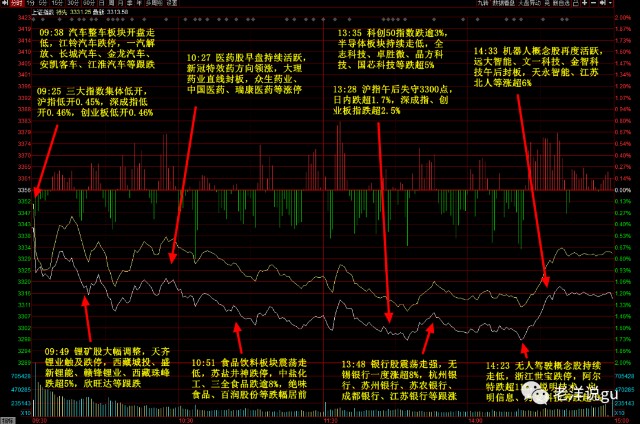Click the minus zoom-out icon
The width and height of the screenshot is (640, 424).
pyautogui.click(x=593, y=3)
